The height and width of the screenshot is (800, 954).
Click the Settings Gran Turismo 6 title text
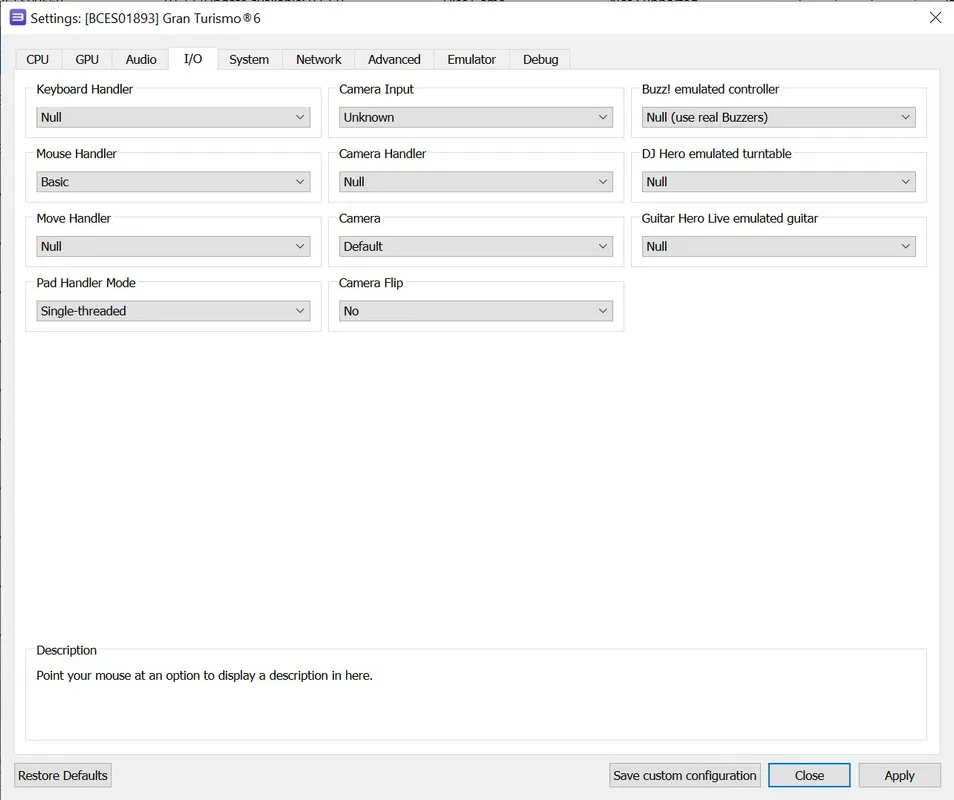pos(145,18)
